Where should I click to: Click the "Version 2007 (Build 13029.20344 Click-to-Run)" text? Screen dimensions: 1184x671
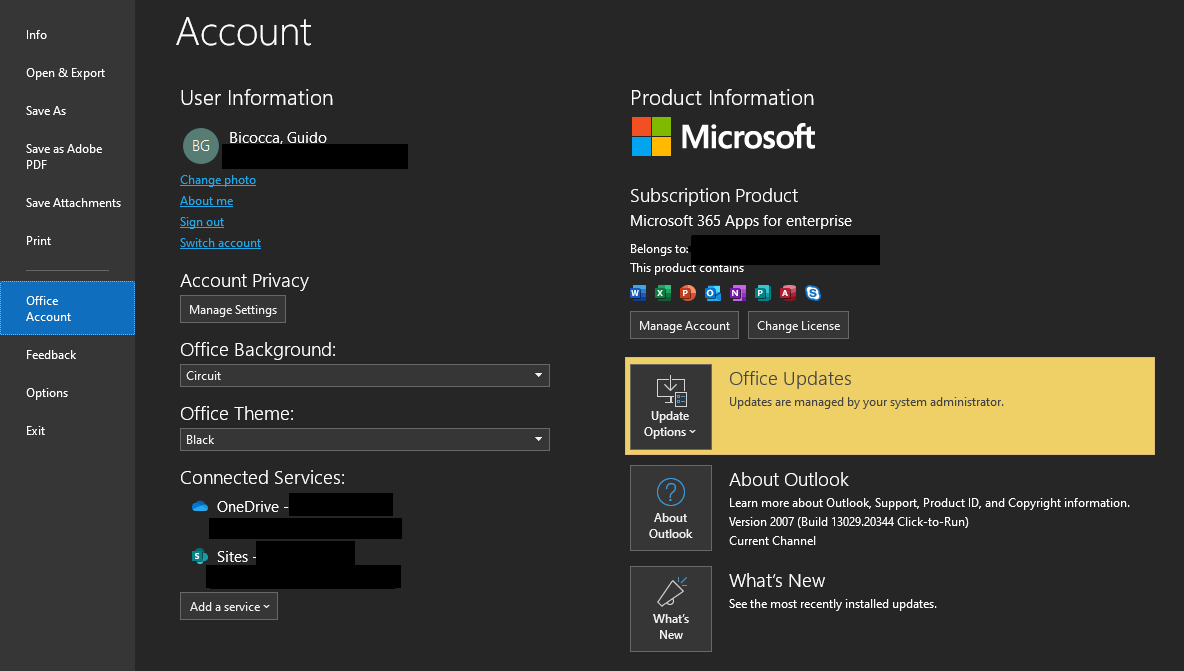click(849, 522)
